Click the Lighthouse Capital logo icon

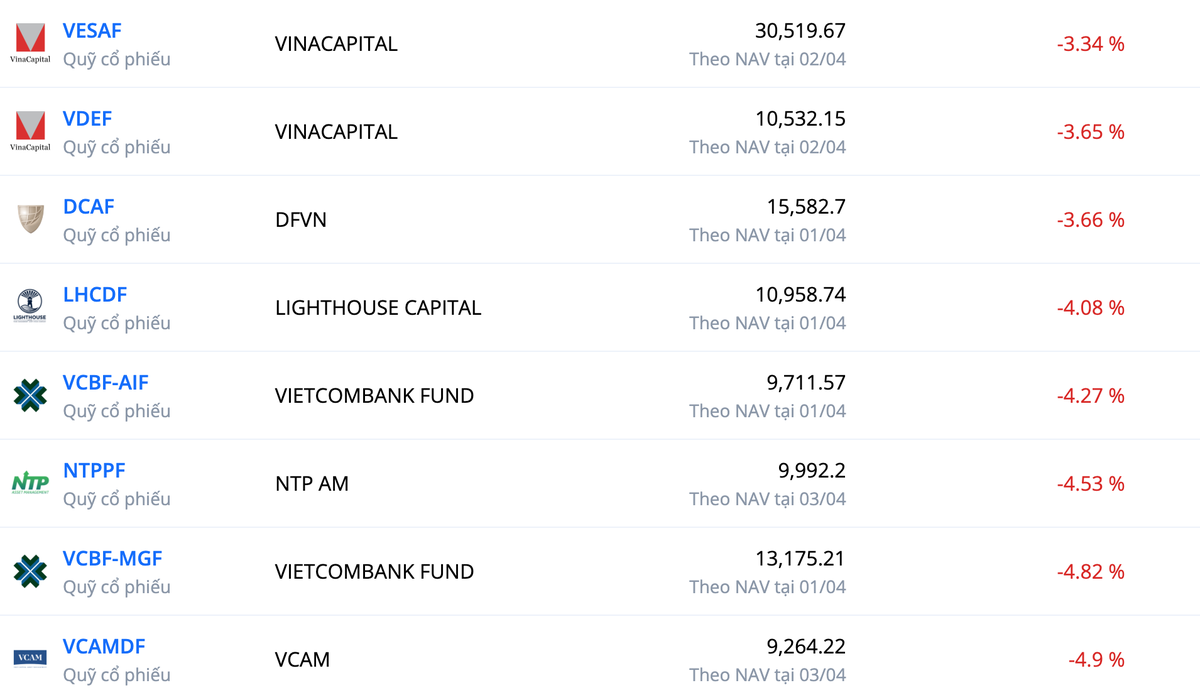coord(30,307)
